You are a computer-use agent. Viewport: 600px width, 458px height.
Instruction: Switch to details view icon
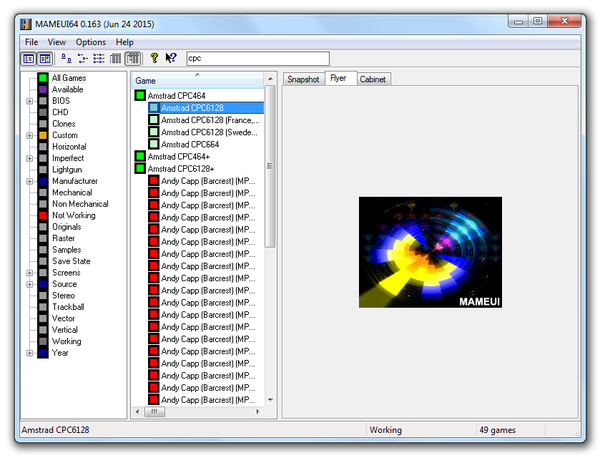tap(115, 59)
